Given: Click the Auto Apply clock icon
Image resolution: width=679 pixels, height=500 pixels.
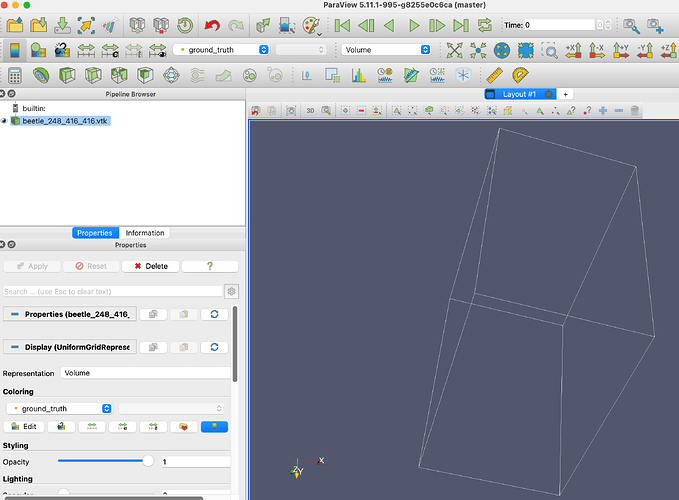Looking at the screenshot, I should 185,25.
